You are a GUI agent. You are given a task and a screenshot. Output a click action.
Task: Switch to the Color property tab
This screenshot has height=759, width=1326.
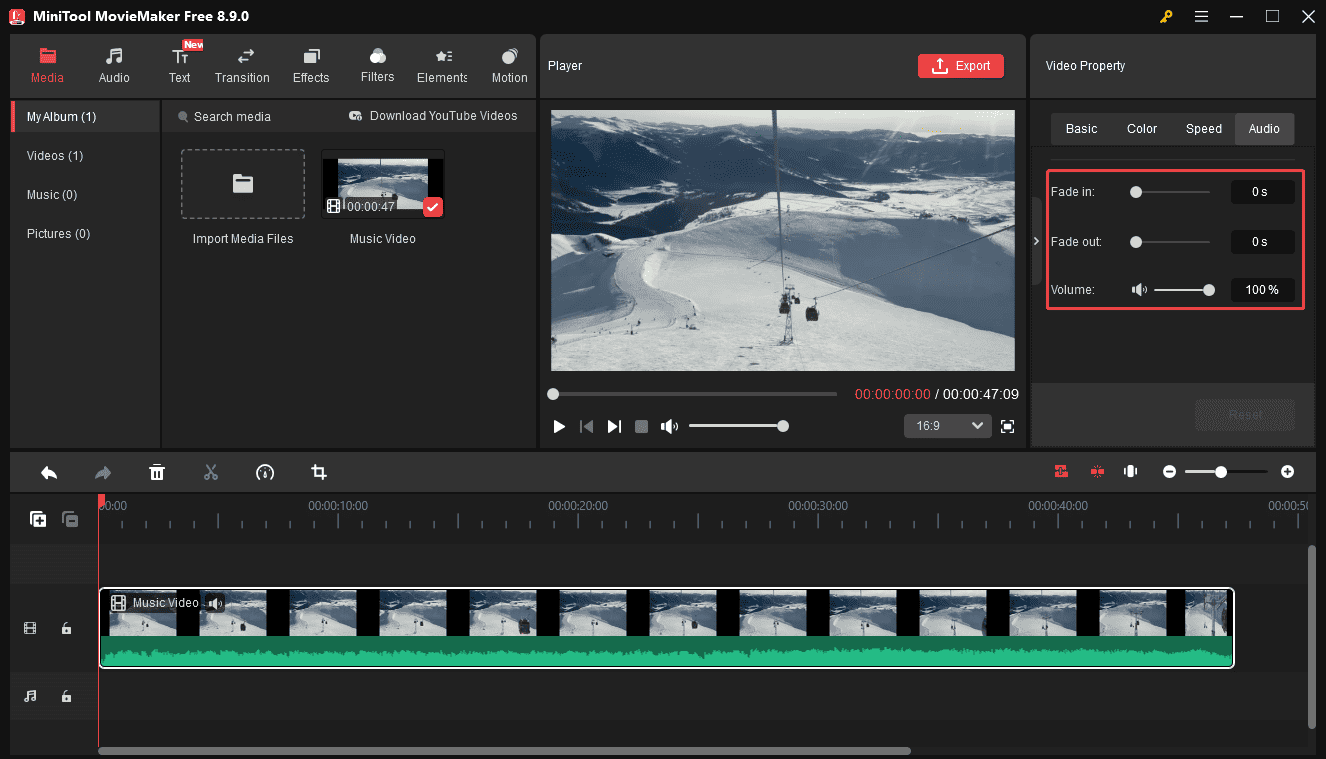pyautogui.click(x=1142, y=129)
